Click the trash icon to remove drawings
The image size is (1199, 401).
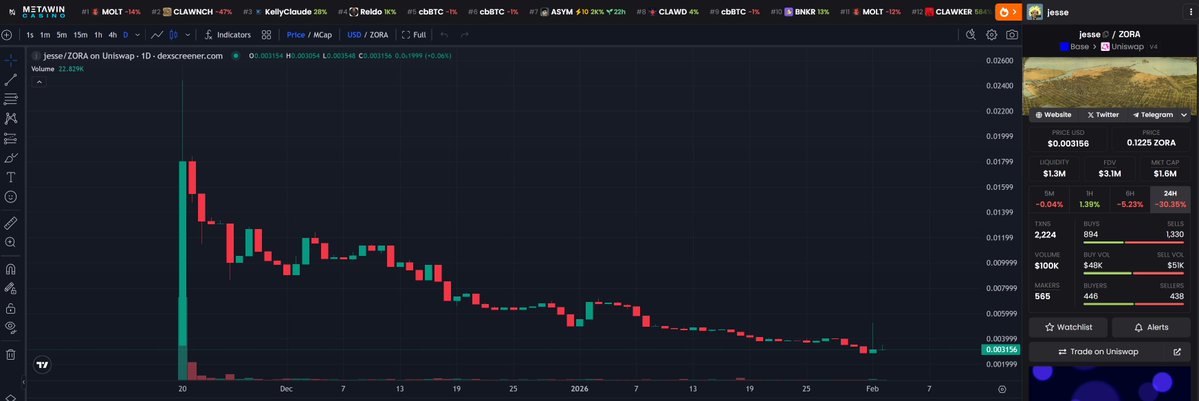pos(11,354)
